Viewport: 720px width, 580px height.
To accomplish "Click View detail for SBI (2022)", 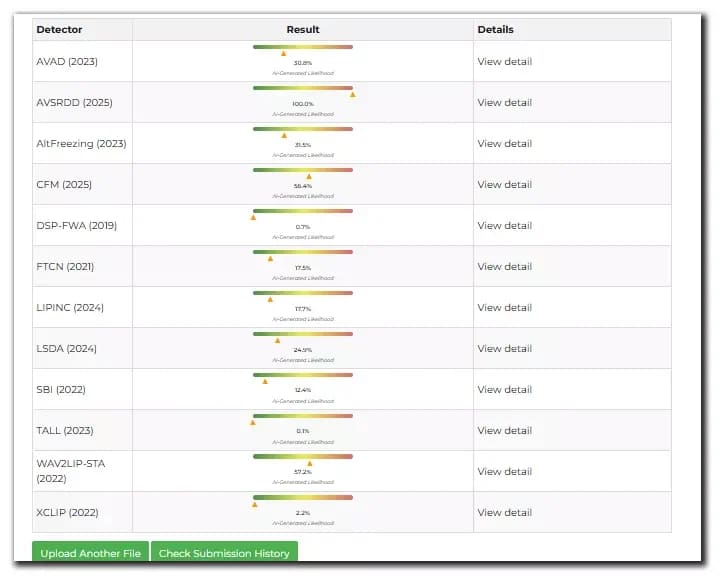I will [504, 390].
